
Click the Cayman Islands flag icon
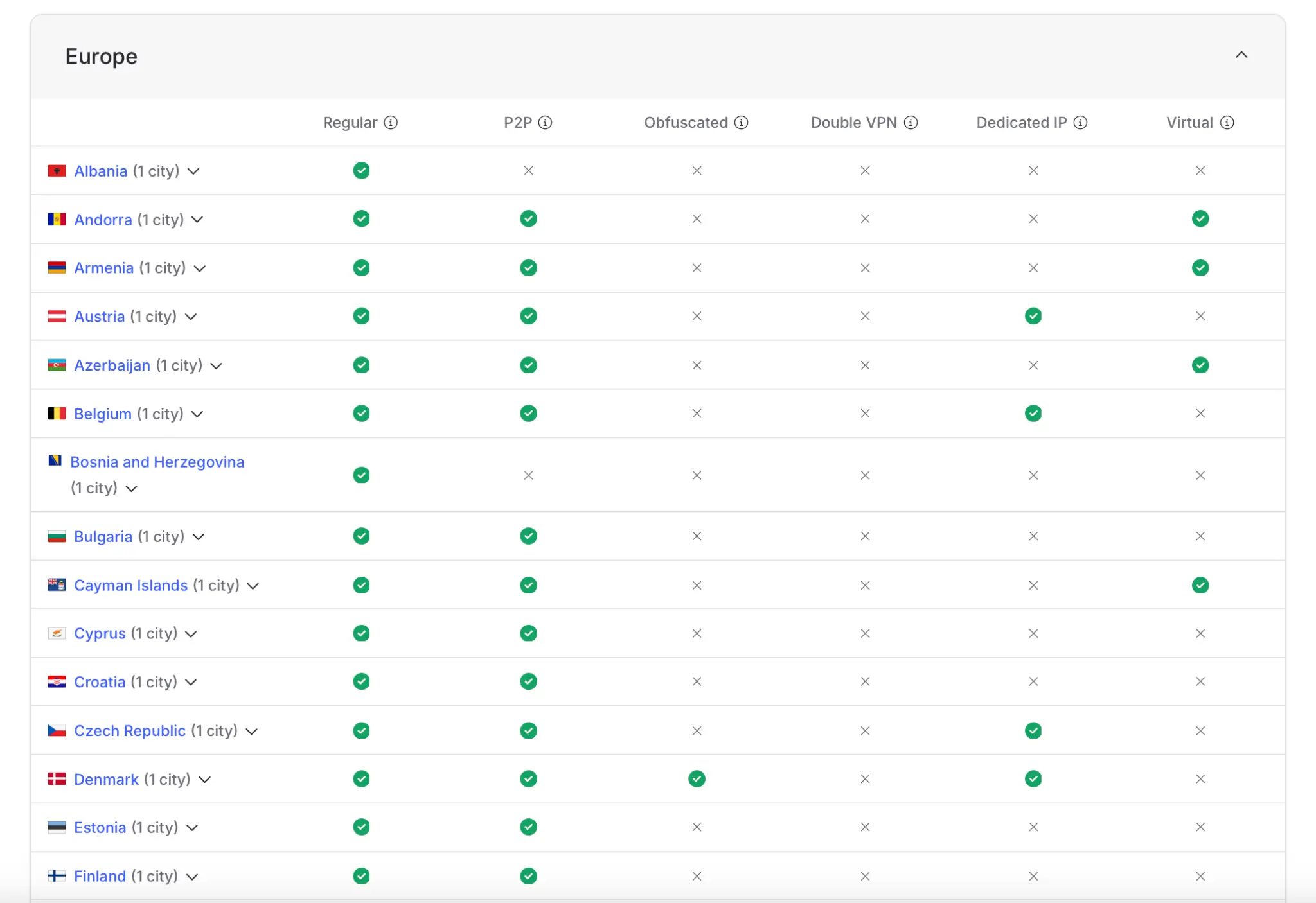[x=57, y=585]
